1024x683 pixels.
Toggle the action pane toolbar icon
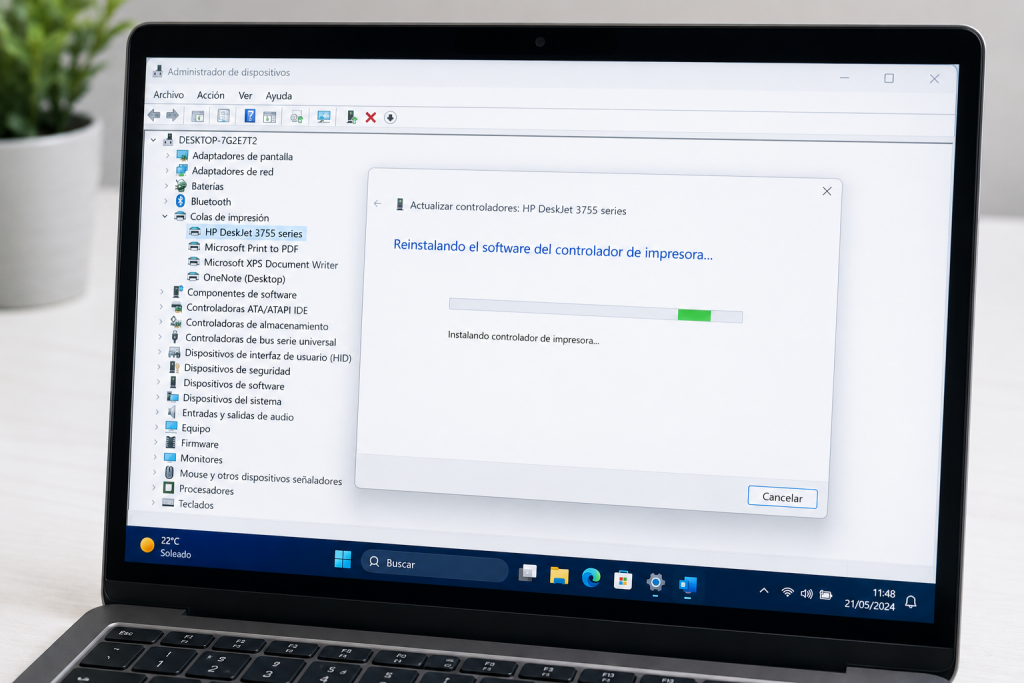pyautogui.click(x=269, y=117)
